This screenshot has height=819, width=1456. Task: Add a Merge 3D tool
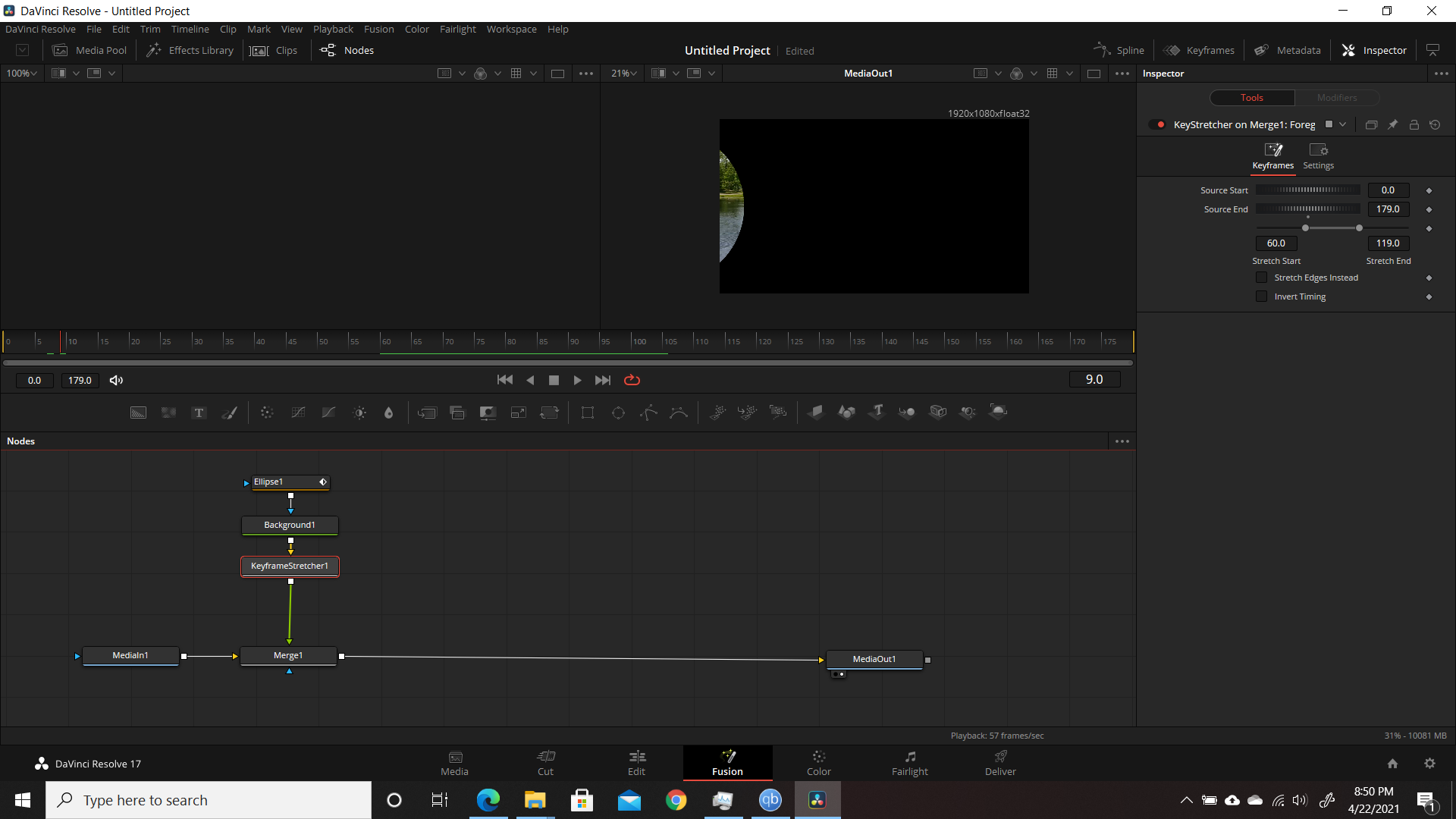[x=907, y=412]
